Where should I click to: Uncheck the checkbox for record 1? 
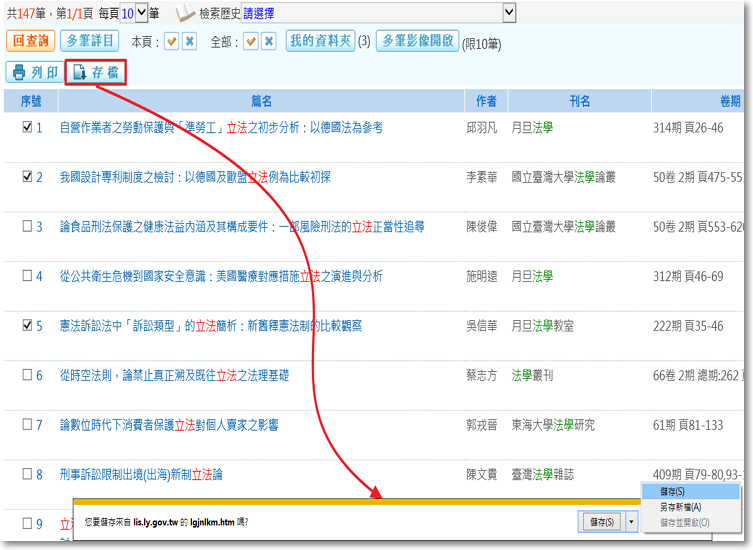pyautogui.click(x=27, y=127)
